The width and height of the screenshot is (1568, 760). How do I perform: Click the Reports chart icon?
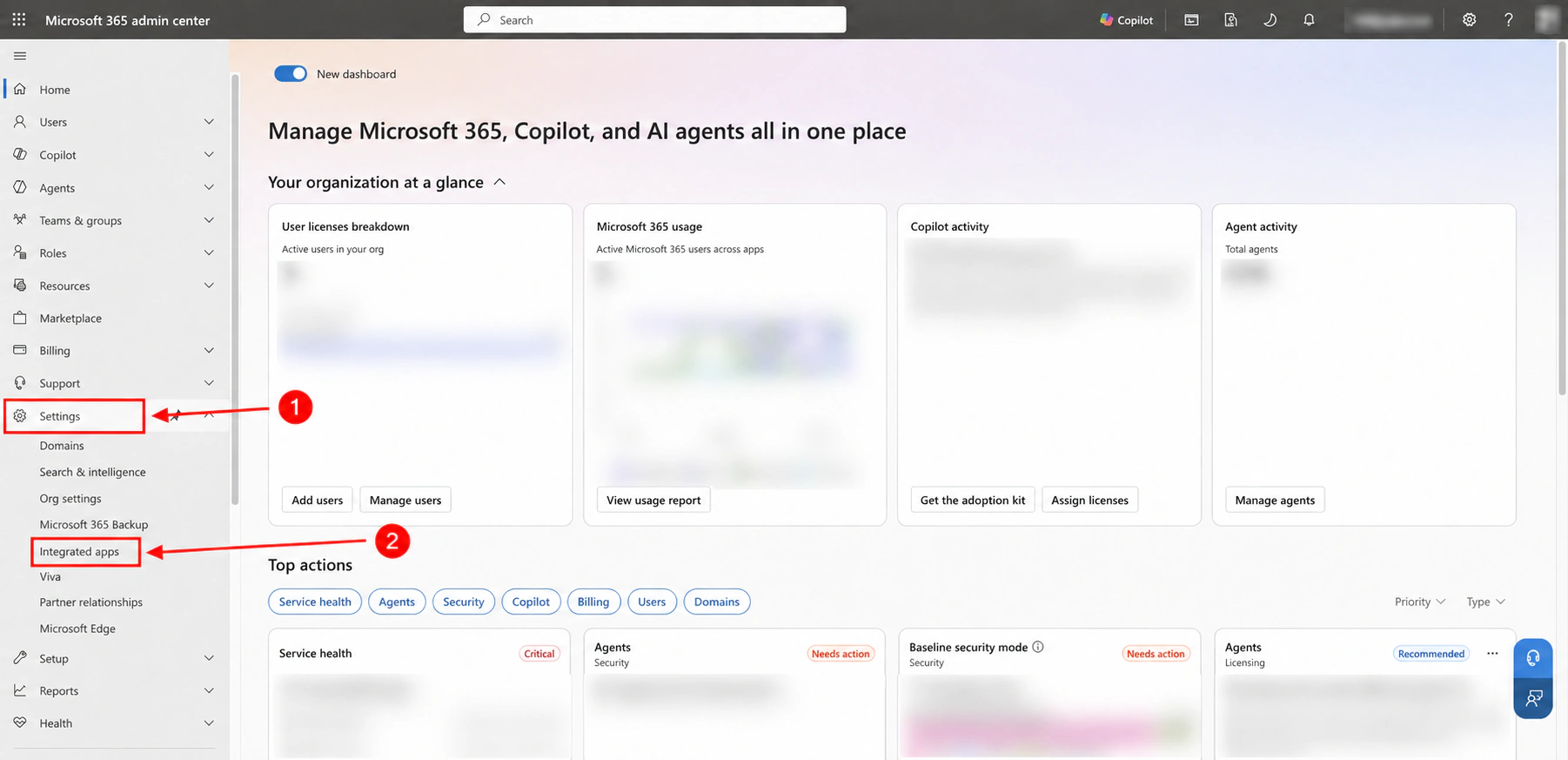tap(20, 690)
